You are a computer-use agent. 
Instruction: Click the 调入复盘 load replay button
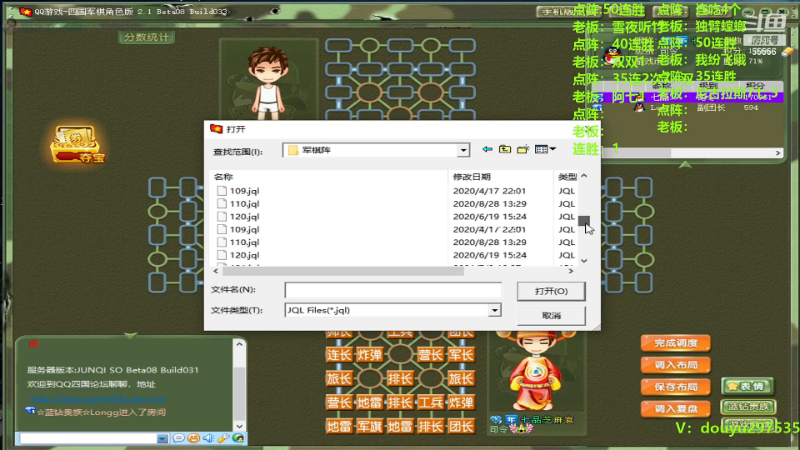[x=676, y=409]
